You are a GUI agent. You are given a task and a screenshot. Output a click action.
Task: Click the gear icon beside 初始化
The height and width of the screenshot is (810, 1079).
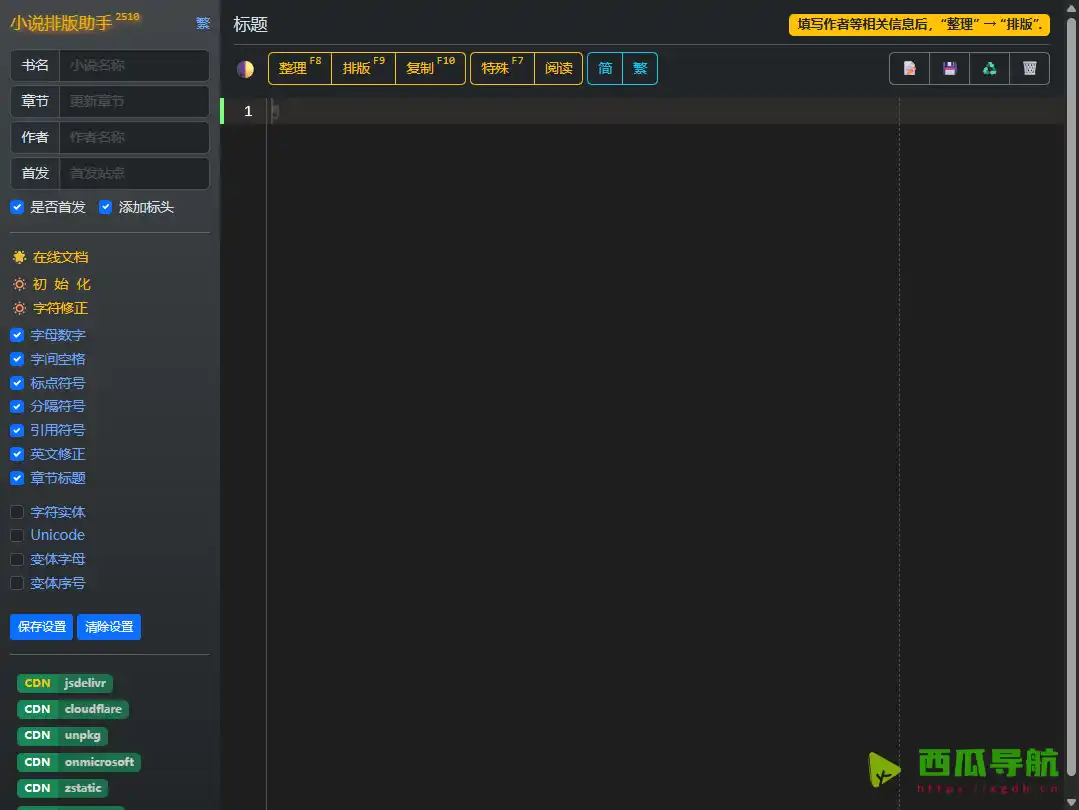coord(19,284)
